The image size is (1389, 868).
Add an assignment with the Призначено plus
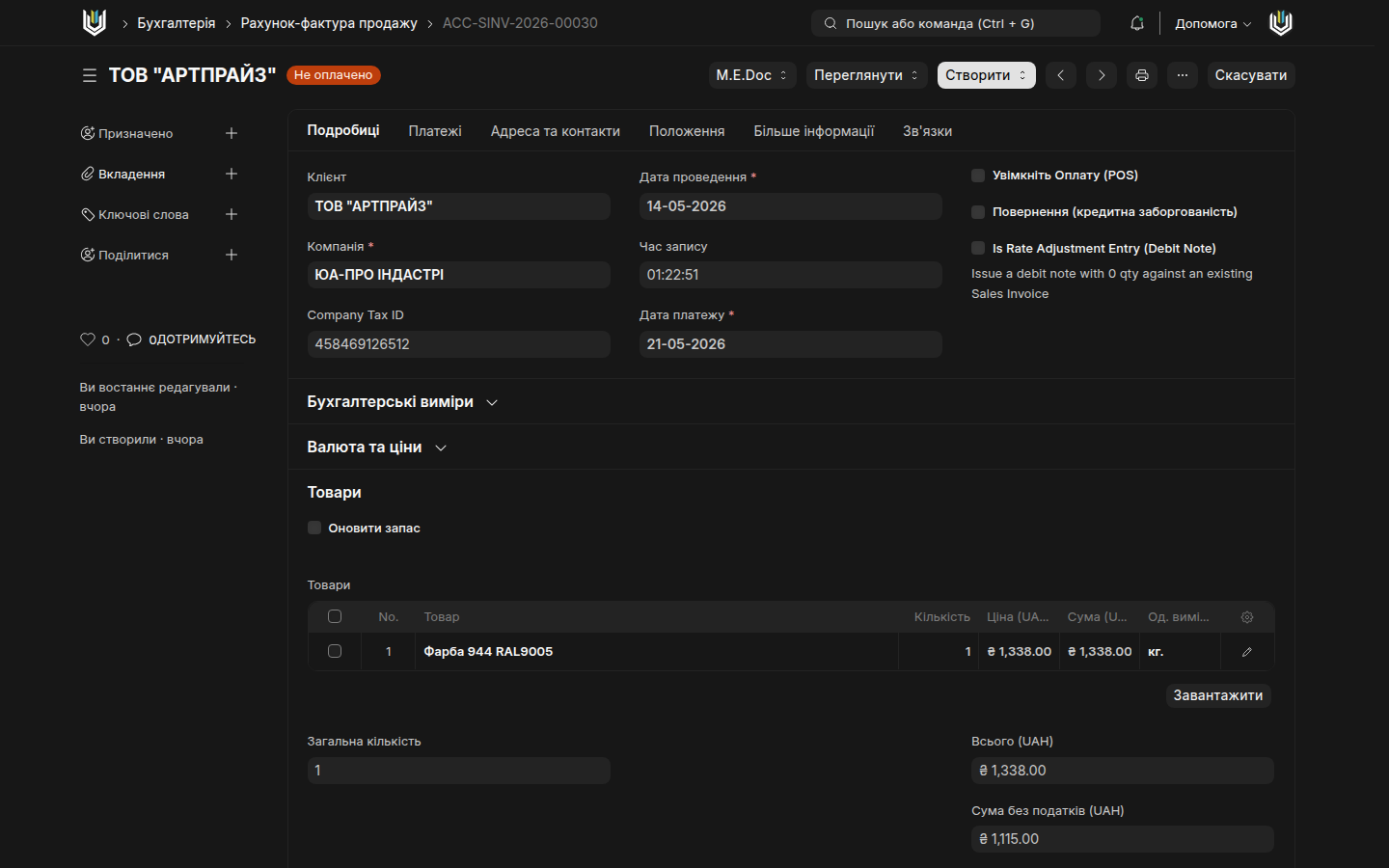pyautogui.click(x=231, y=133)
